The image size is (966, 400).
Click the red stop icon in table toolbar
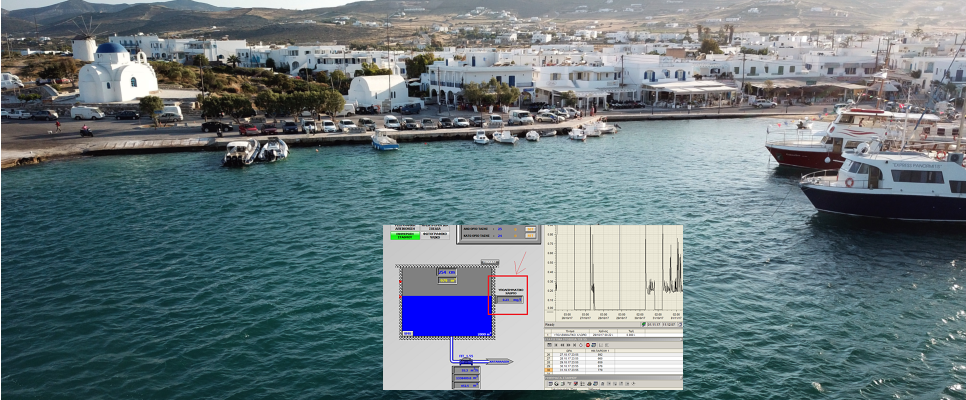tap(588, 345)
